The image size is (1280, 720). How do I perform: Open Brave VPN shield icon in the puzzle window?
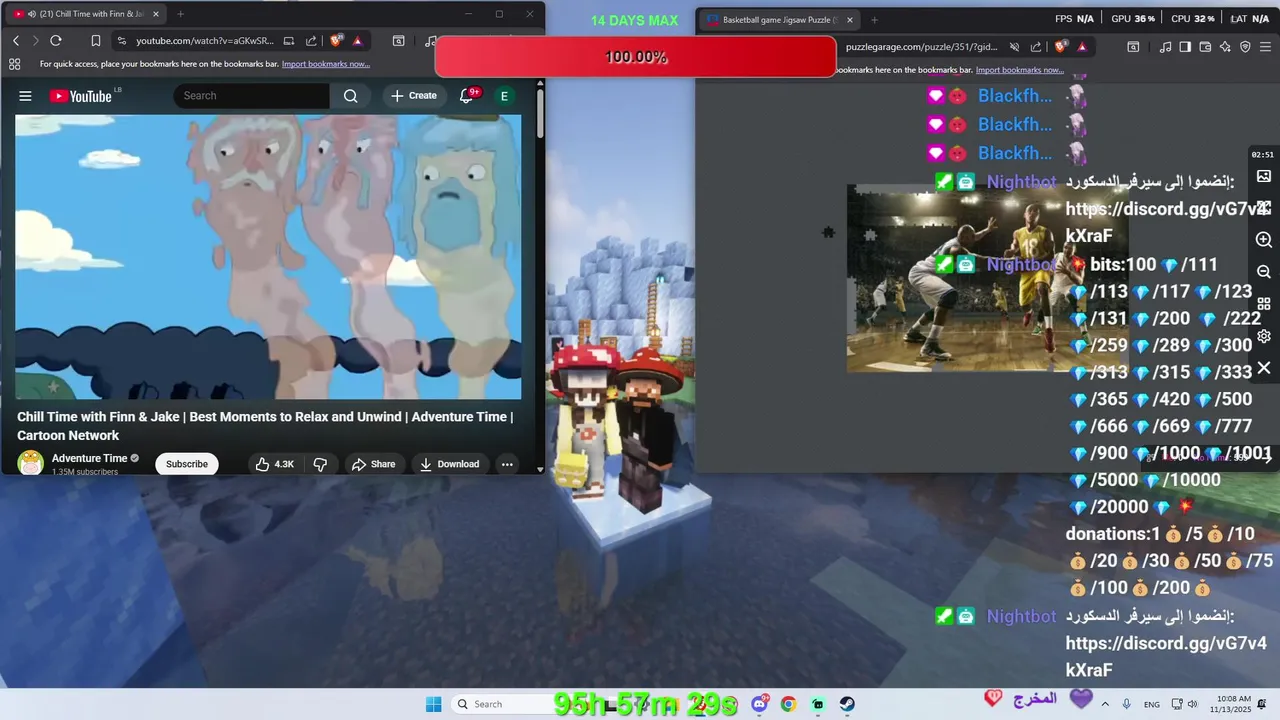[1245, 46]
